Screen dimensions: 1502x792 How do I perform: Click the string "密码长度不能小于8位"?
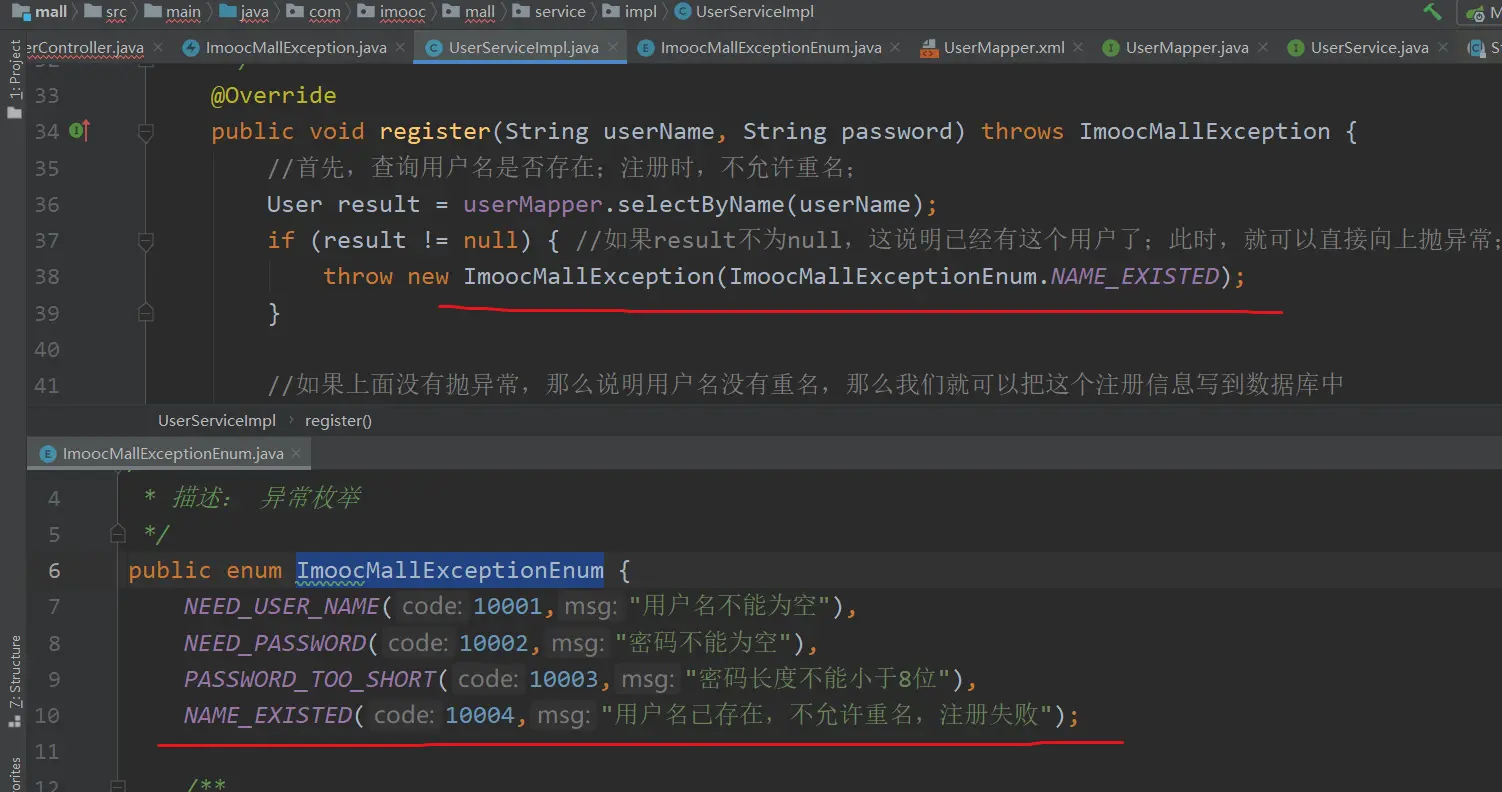(x=817, y=680)
